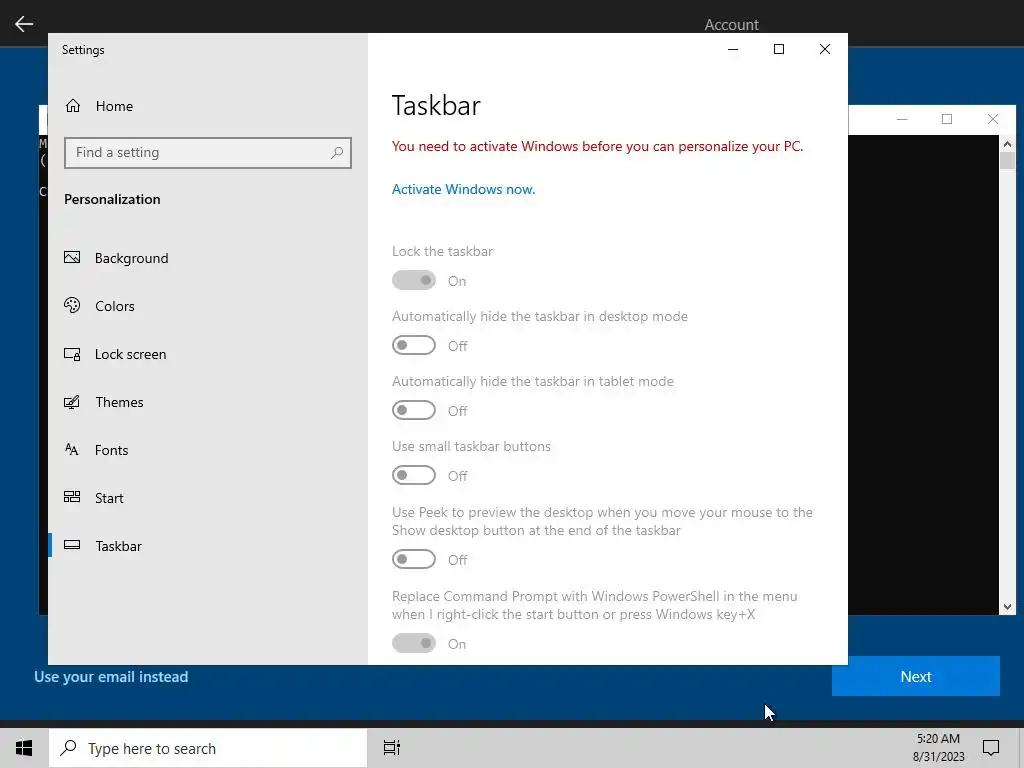Viewport: 1024px width, 768px height.
Task: Click the Personalization heading
Action: (112, 199)
